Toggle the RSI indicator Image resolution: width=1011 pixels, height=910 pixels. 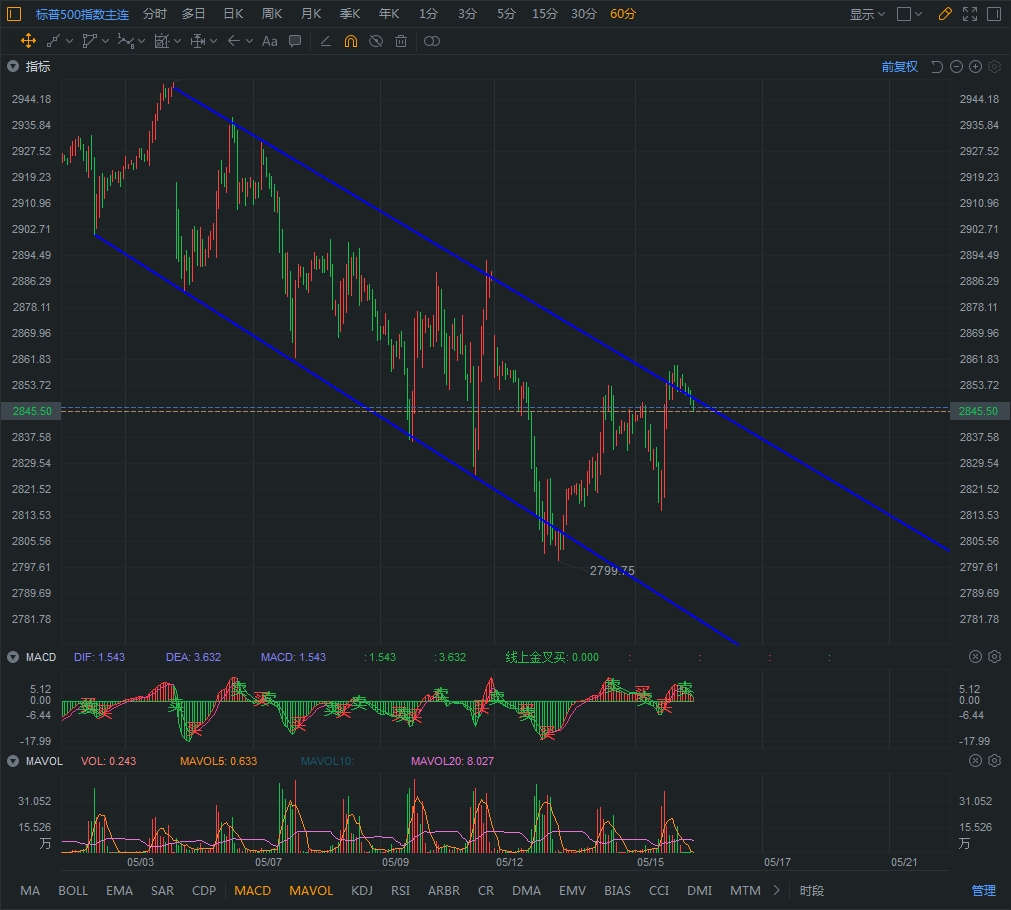click(x=400, y=891)
